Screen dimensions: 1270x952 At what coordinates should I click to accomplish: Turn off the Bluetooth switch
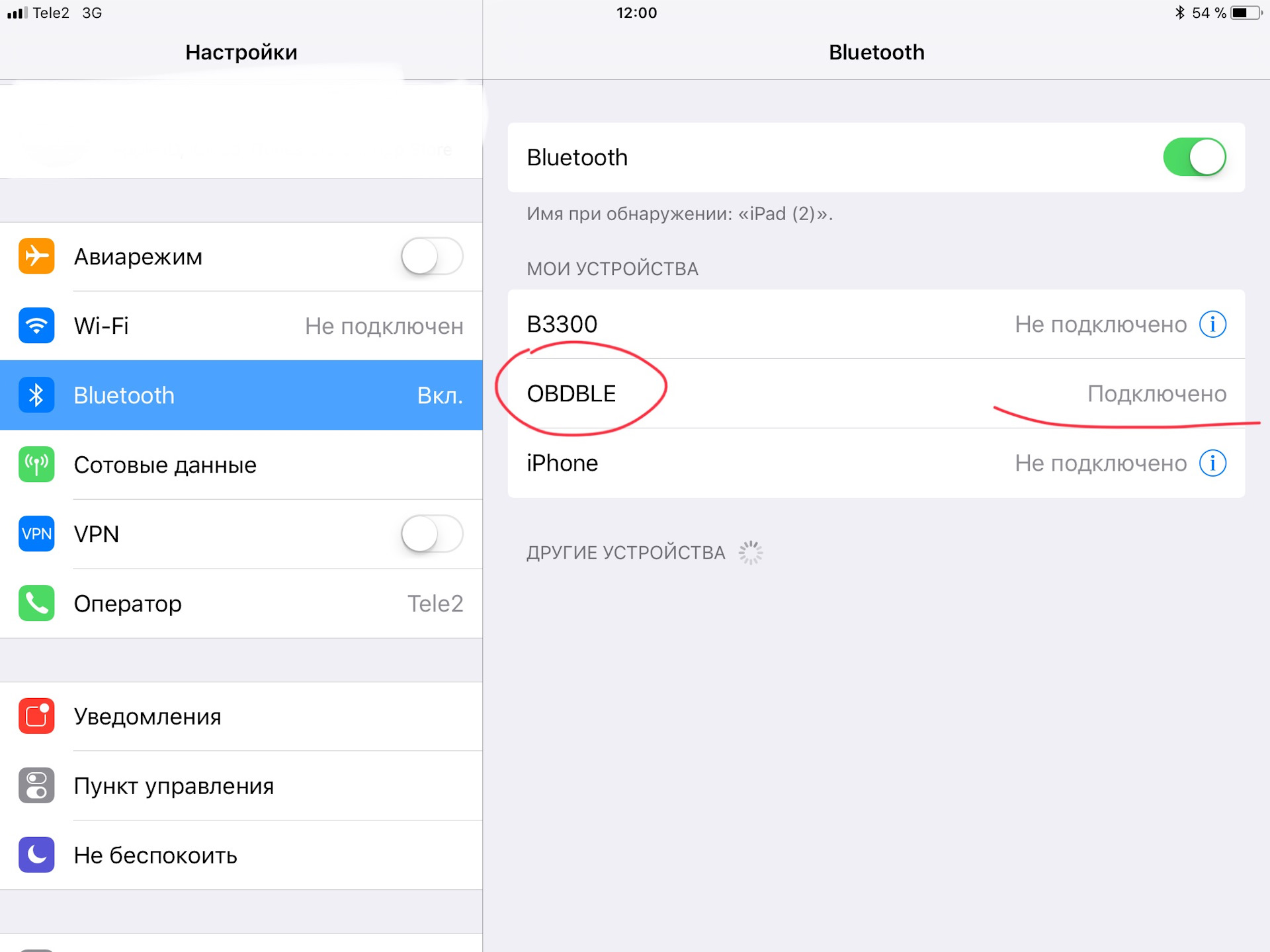point(1195,157)
